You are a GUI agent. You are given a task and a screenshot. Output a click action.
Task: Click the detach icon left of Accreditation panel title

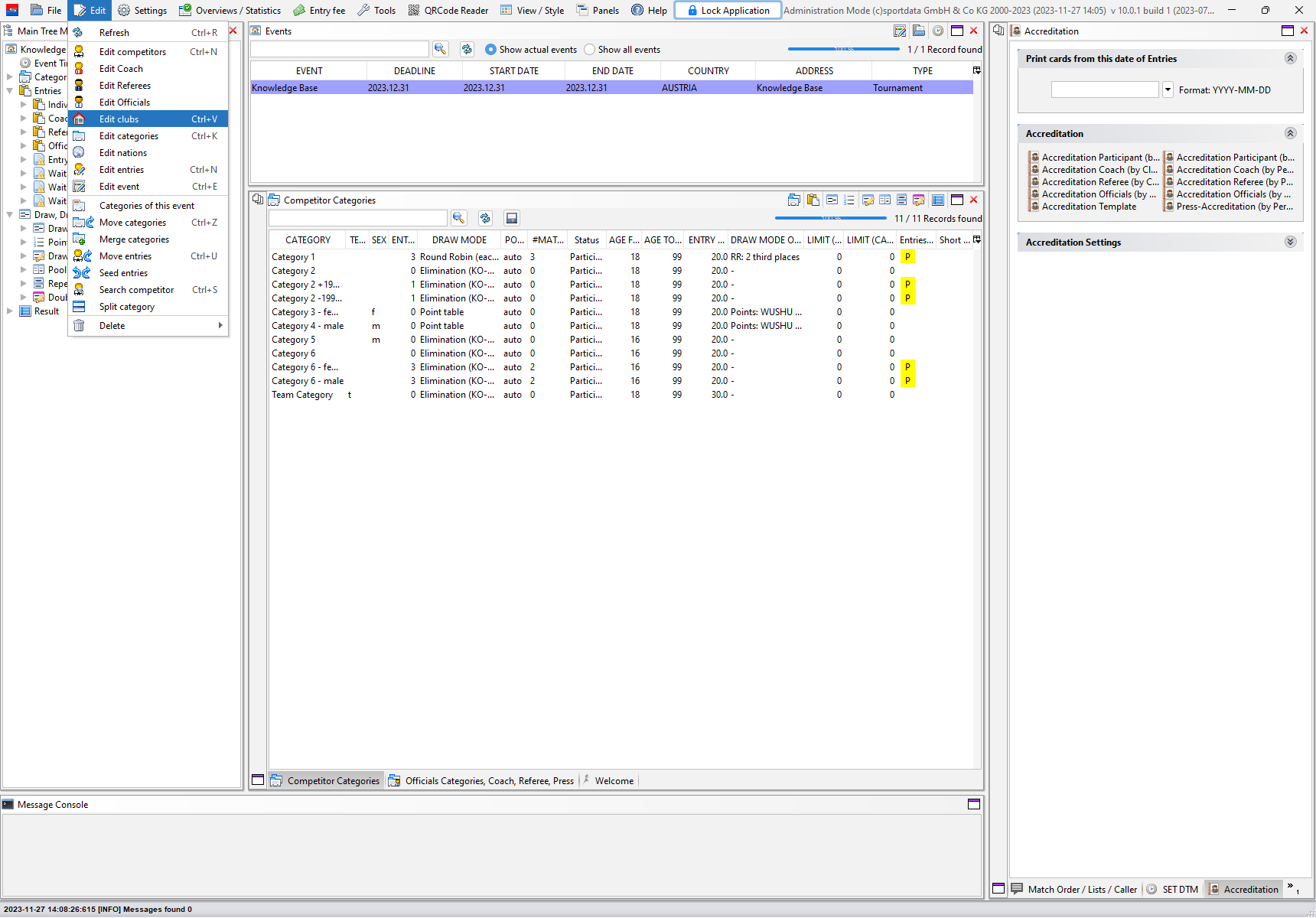click(x=998, y=31)
